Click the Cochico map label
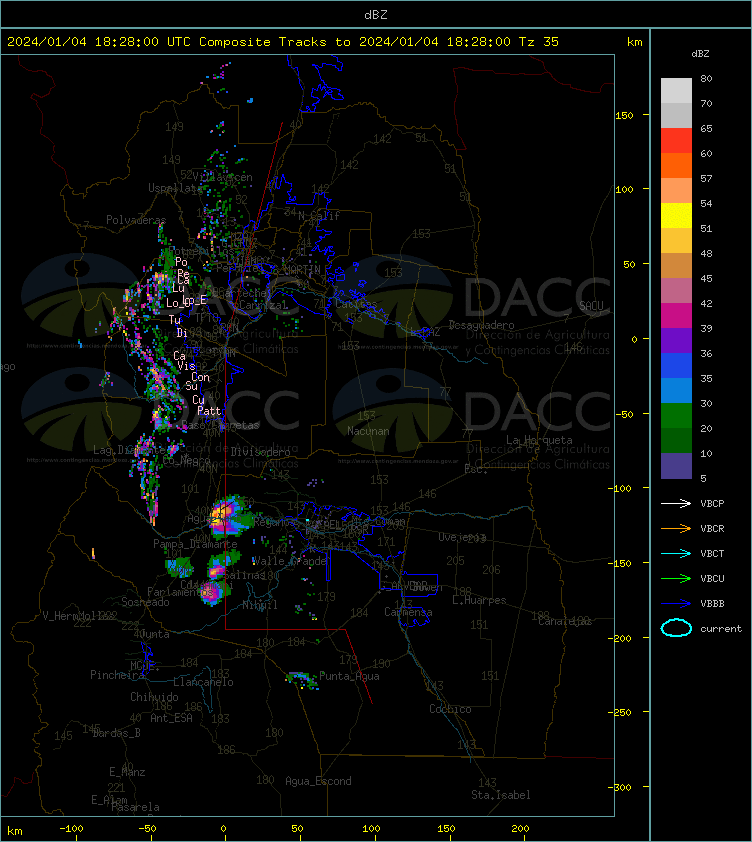This screenshot has width=752, height=842. point(450,709)
